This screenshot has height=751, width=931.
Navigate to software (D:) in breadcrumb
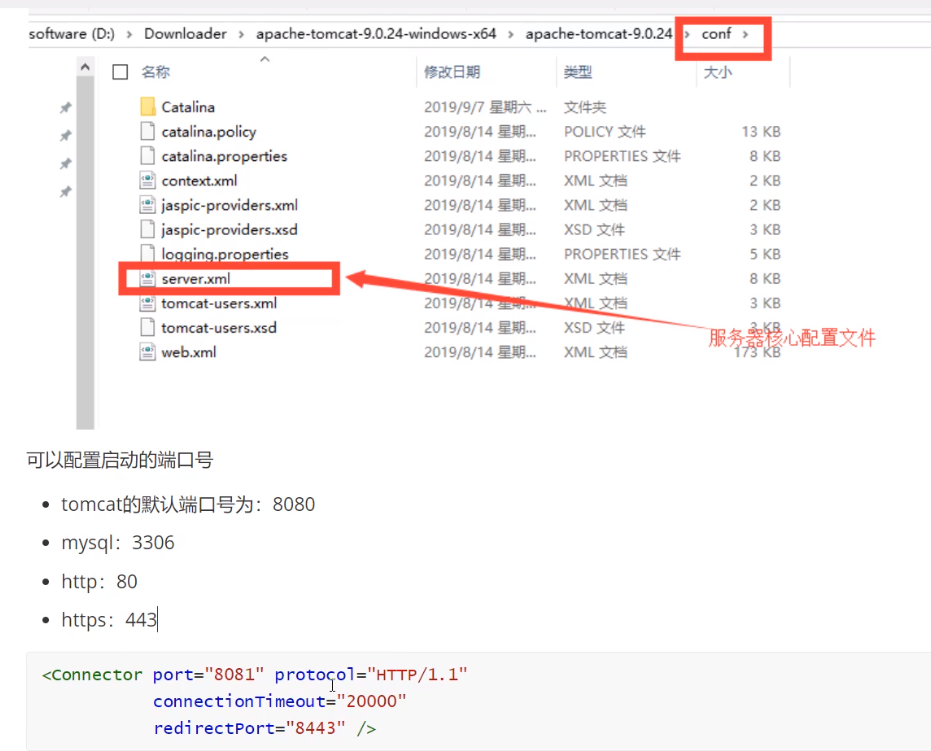[x=72, y=34]
